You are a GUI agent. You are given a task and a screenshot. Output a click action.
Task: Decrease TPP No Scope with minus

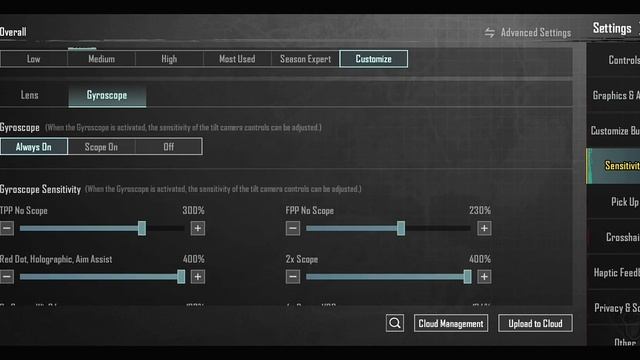coord(7,228)
